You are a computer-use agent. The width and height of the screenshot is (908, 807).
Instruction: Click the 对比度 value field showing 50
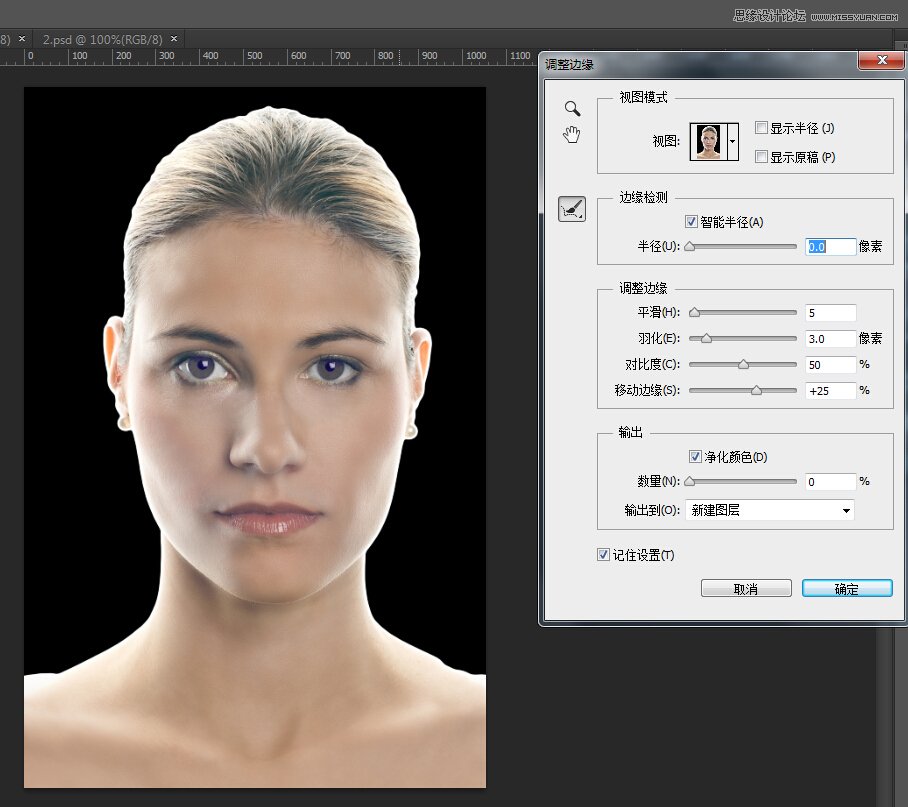pos(830,365)
